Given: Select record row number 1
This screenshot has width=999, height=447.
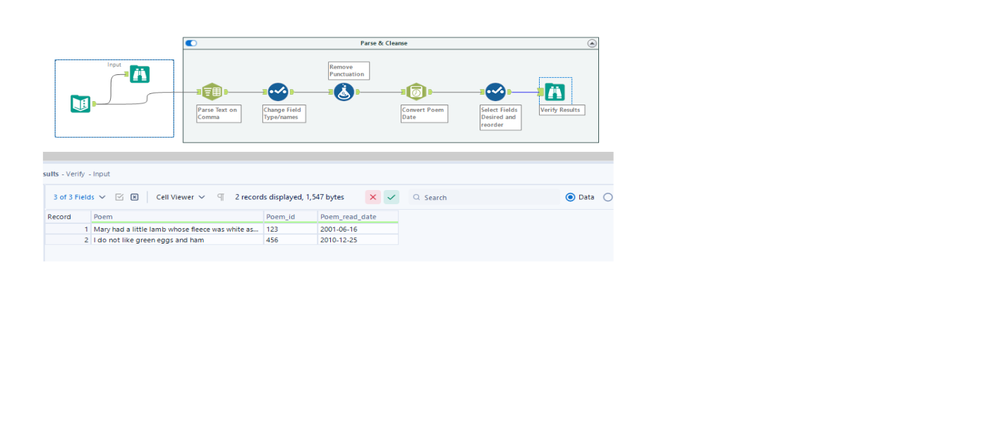Looking at the screenshot, I should pos(68,229).
